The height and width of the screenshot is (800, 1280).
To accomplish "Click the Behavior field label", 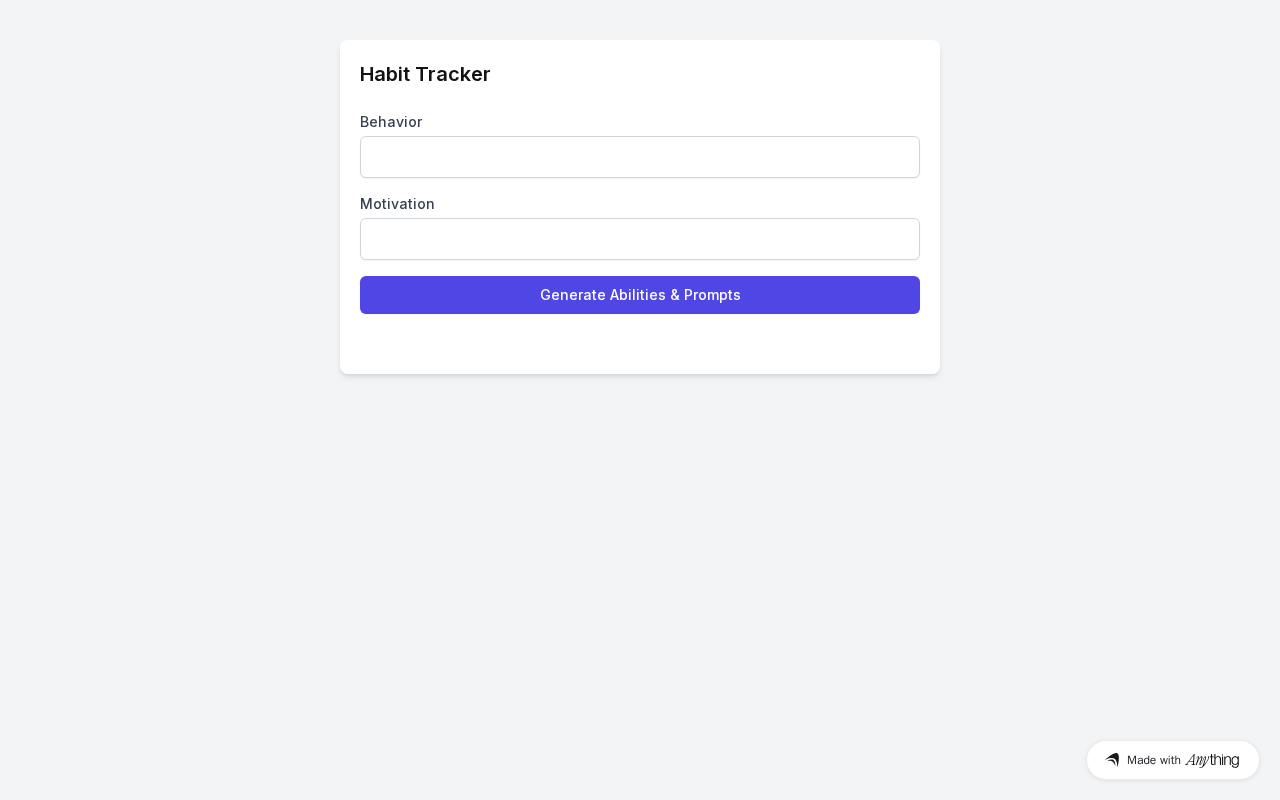I will point(391,122).
